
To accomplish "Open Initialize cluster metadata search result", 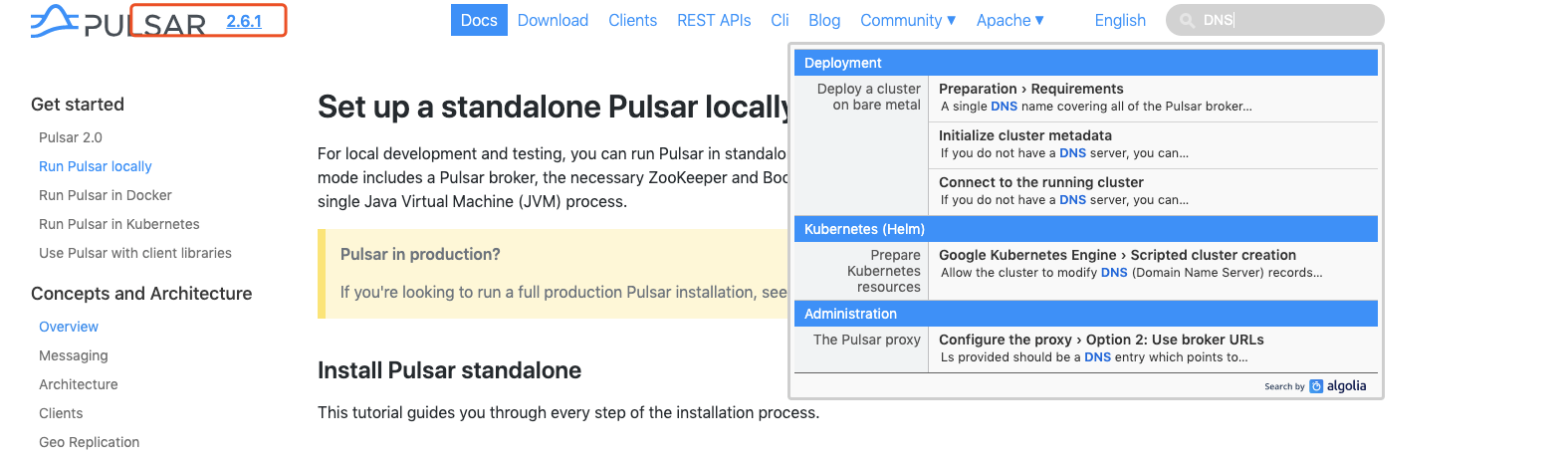I will tap(1153, 145).
